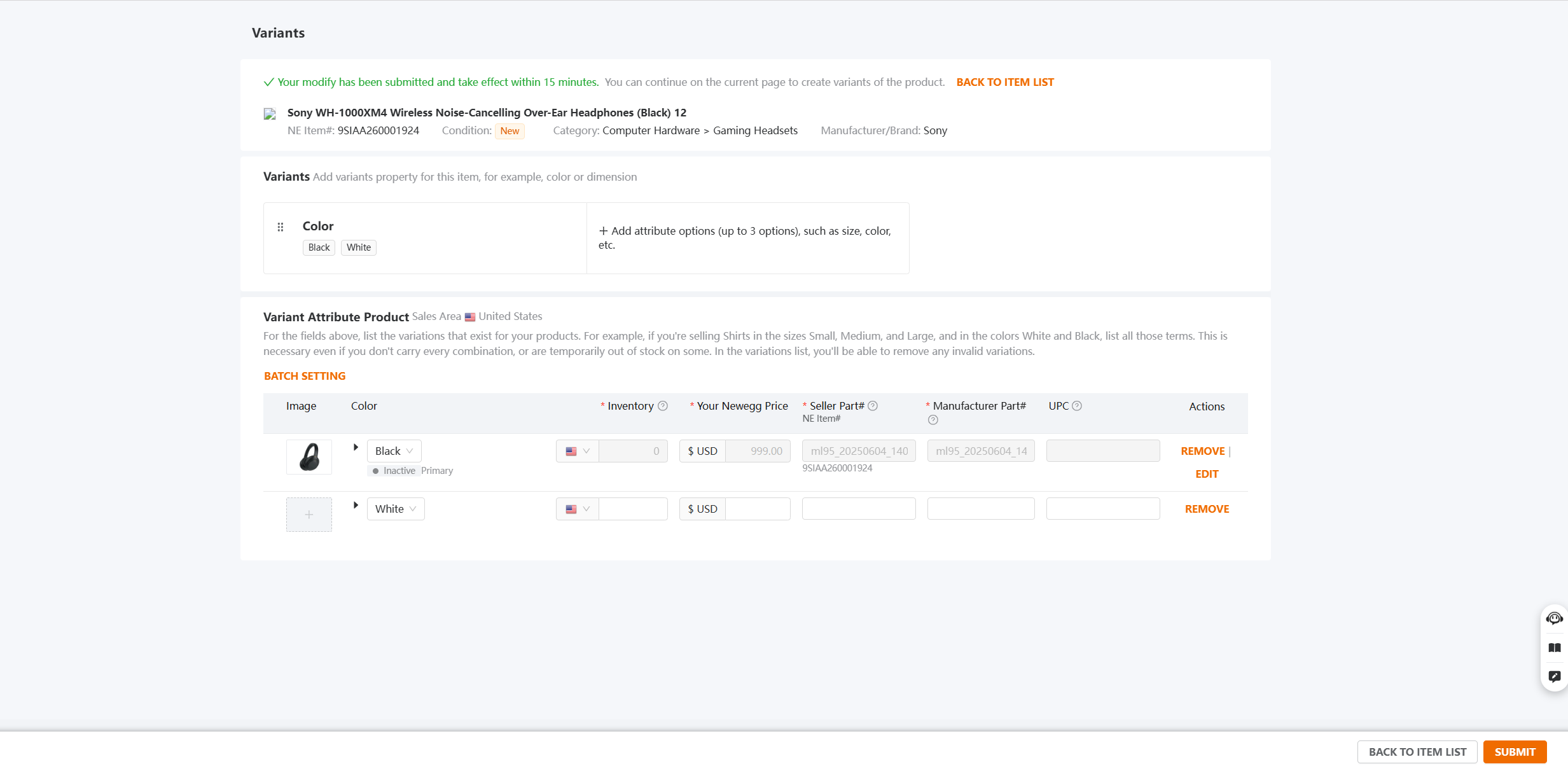Viewport: 1568px width, 771px height.
Task: Open the Black color dropdown
Action: point(394,451)
